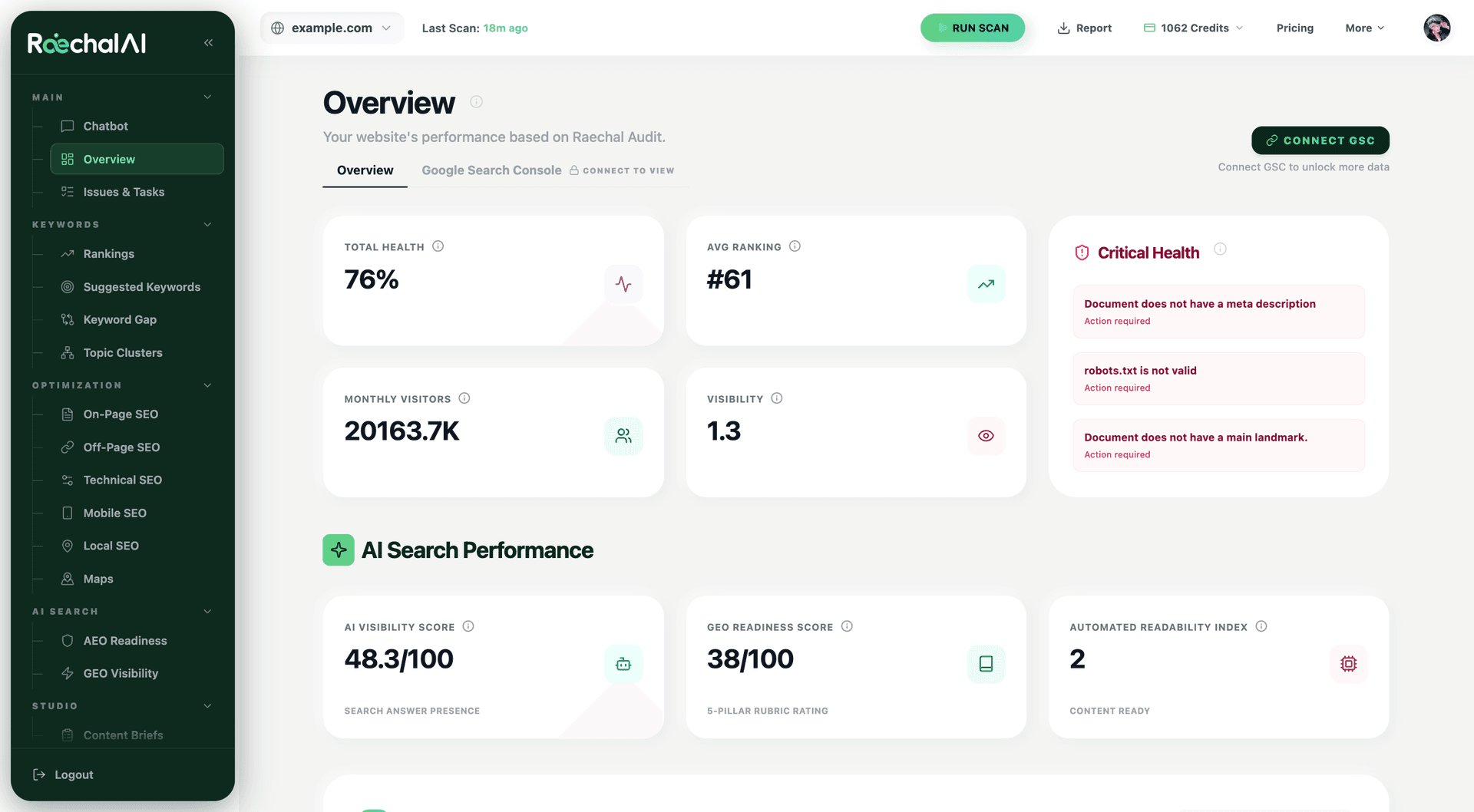Open Off-Page SEO in the sidebar
The image size is (1474, 812).
137,447
